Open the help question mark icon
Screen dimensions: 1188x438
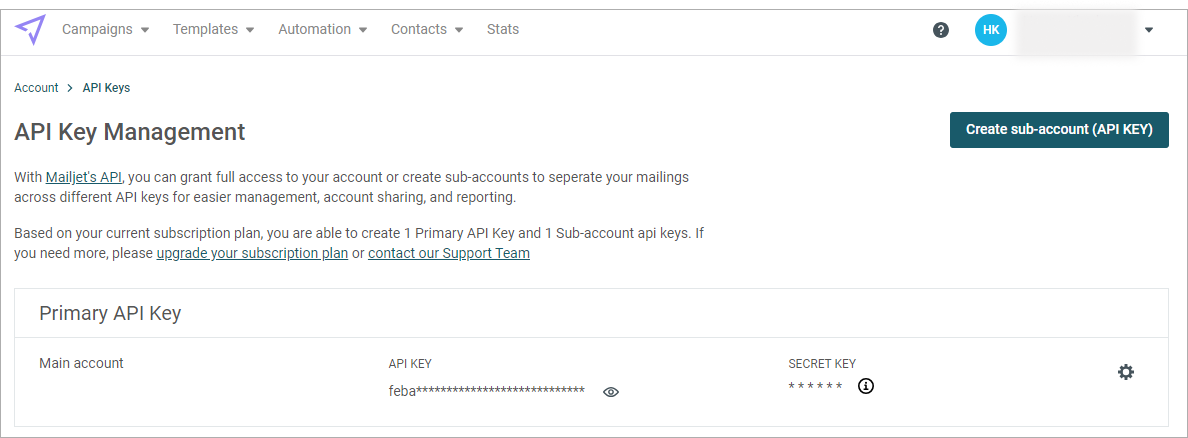pyautogui.click(x=940, y=30)
